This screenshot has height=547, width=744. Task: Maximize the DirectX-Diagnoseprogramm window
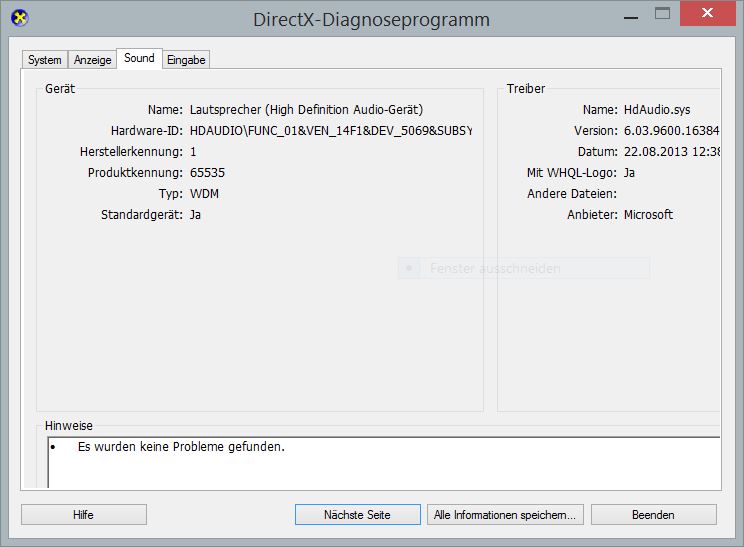click(662, 13)
